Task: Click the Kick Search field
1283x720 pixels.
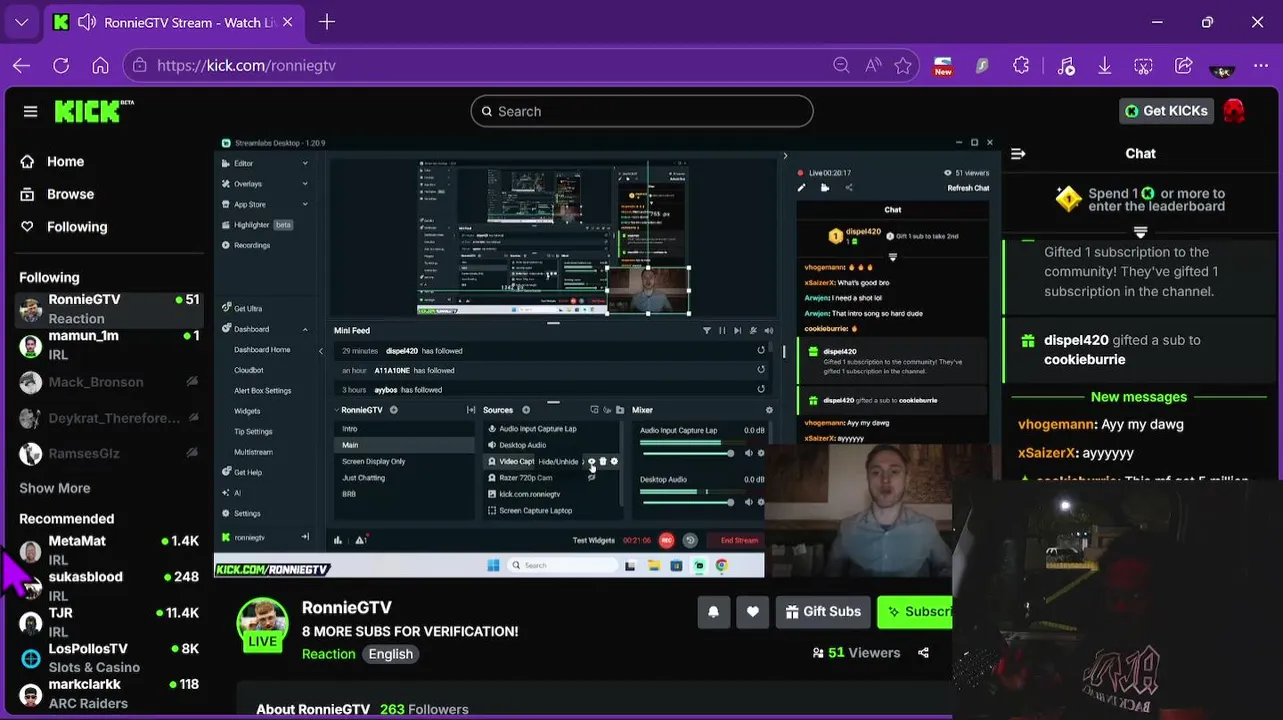Action: click(x=642, y=111)
